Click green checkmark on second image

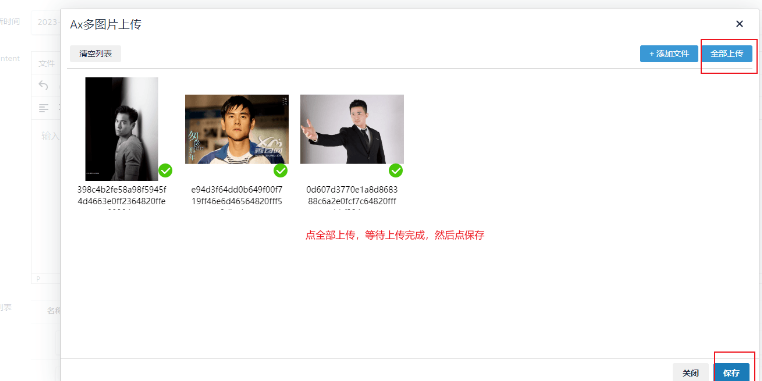click(281, 171)
